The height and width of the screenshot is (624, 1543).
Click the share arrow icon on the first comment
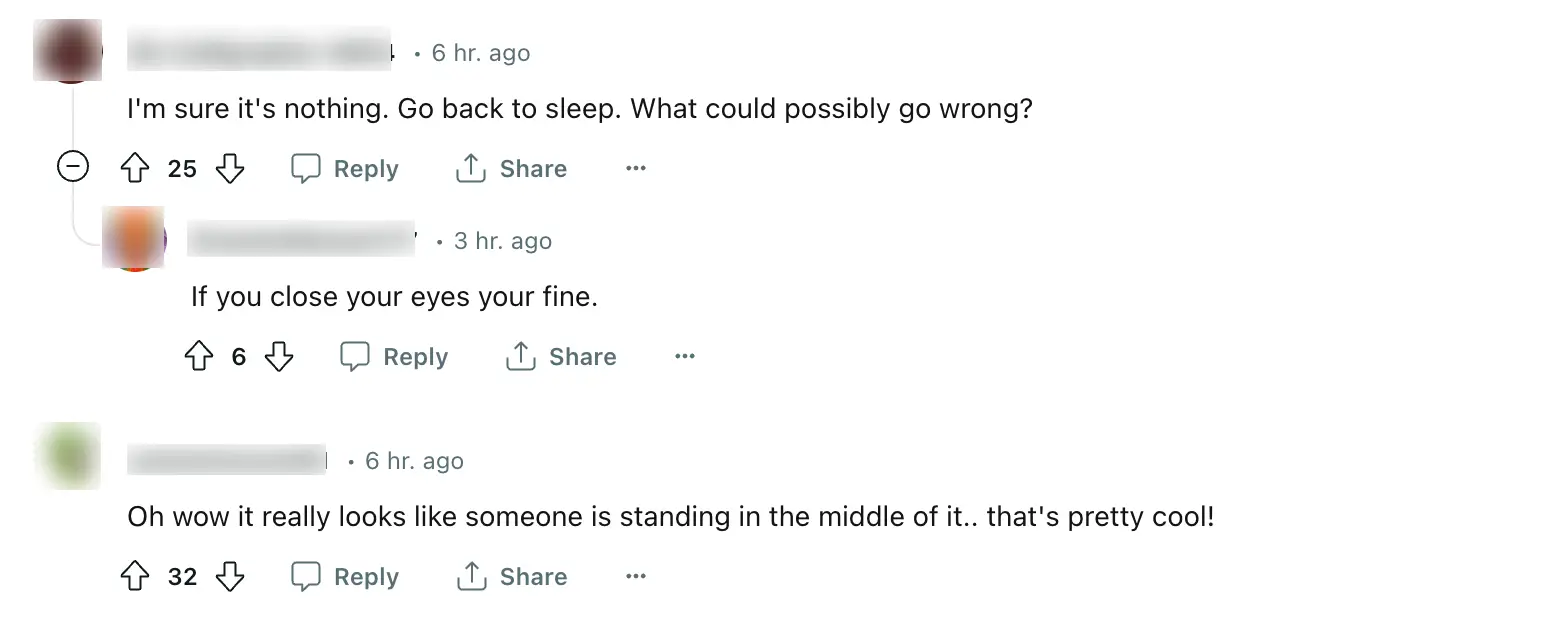[x=469, y=168]
